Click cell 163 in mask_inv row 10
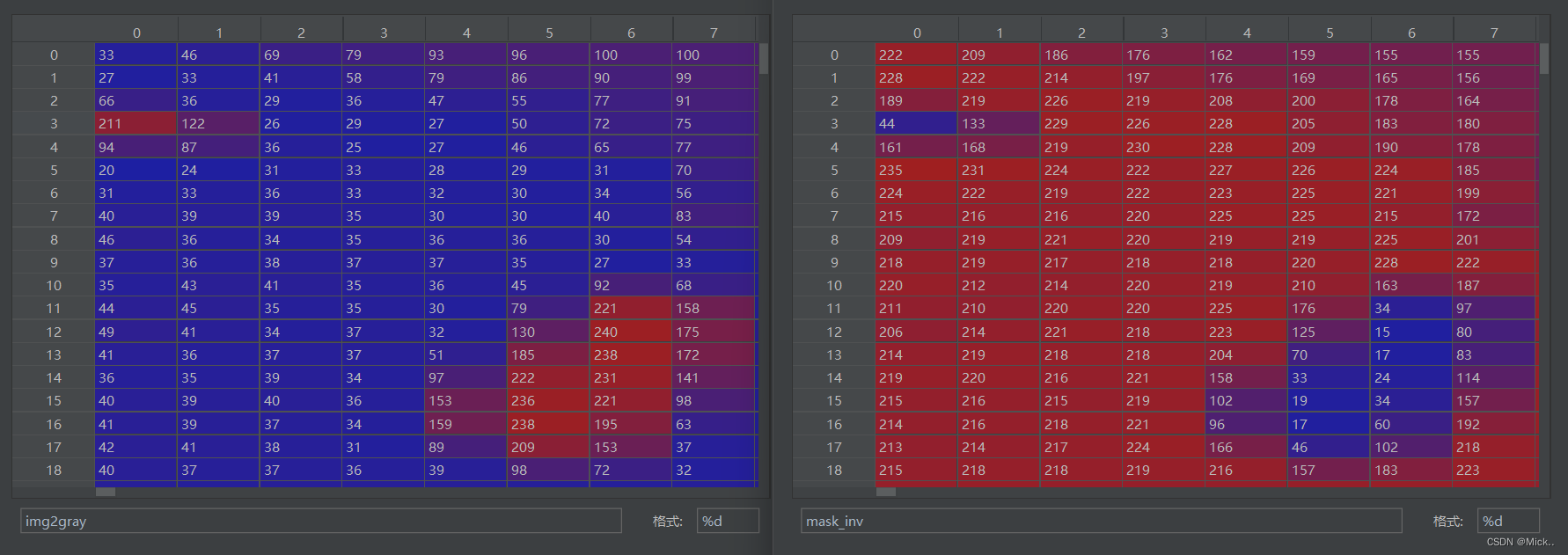This screenshot has height=555, width=1568. click(1411, 286)
